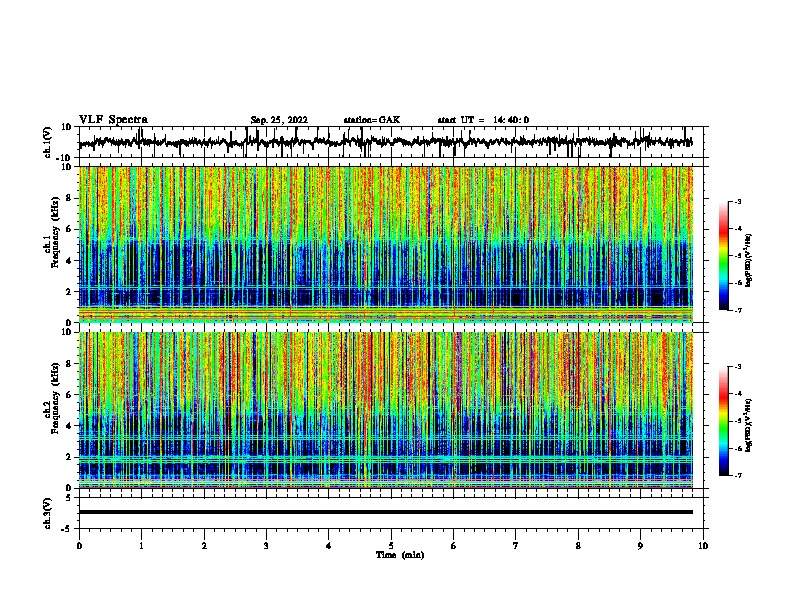This screenshot has width=792, height=612.
Task: Click the color bar beside ch.1 spectrogram
Action: tap(724, 256)
